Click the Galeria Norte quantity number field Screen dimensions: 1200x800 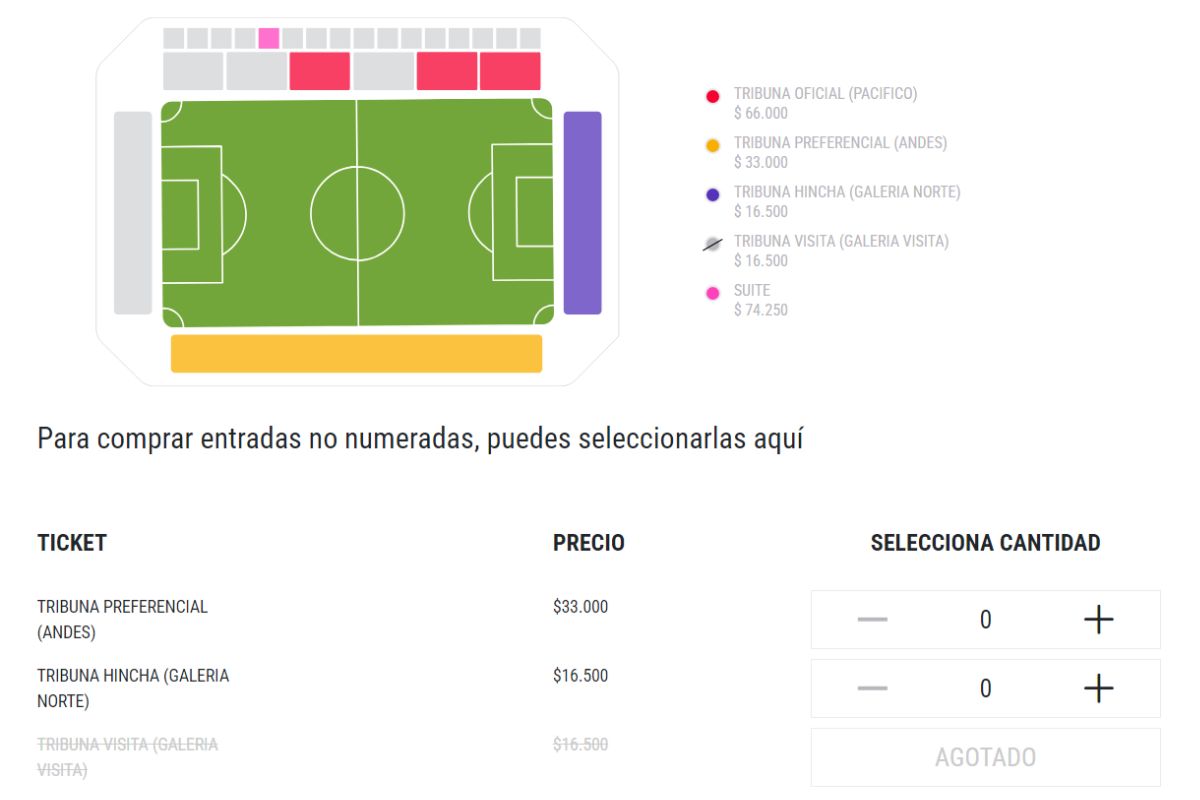985,689
